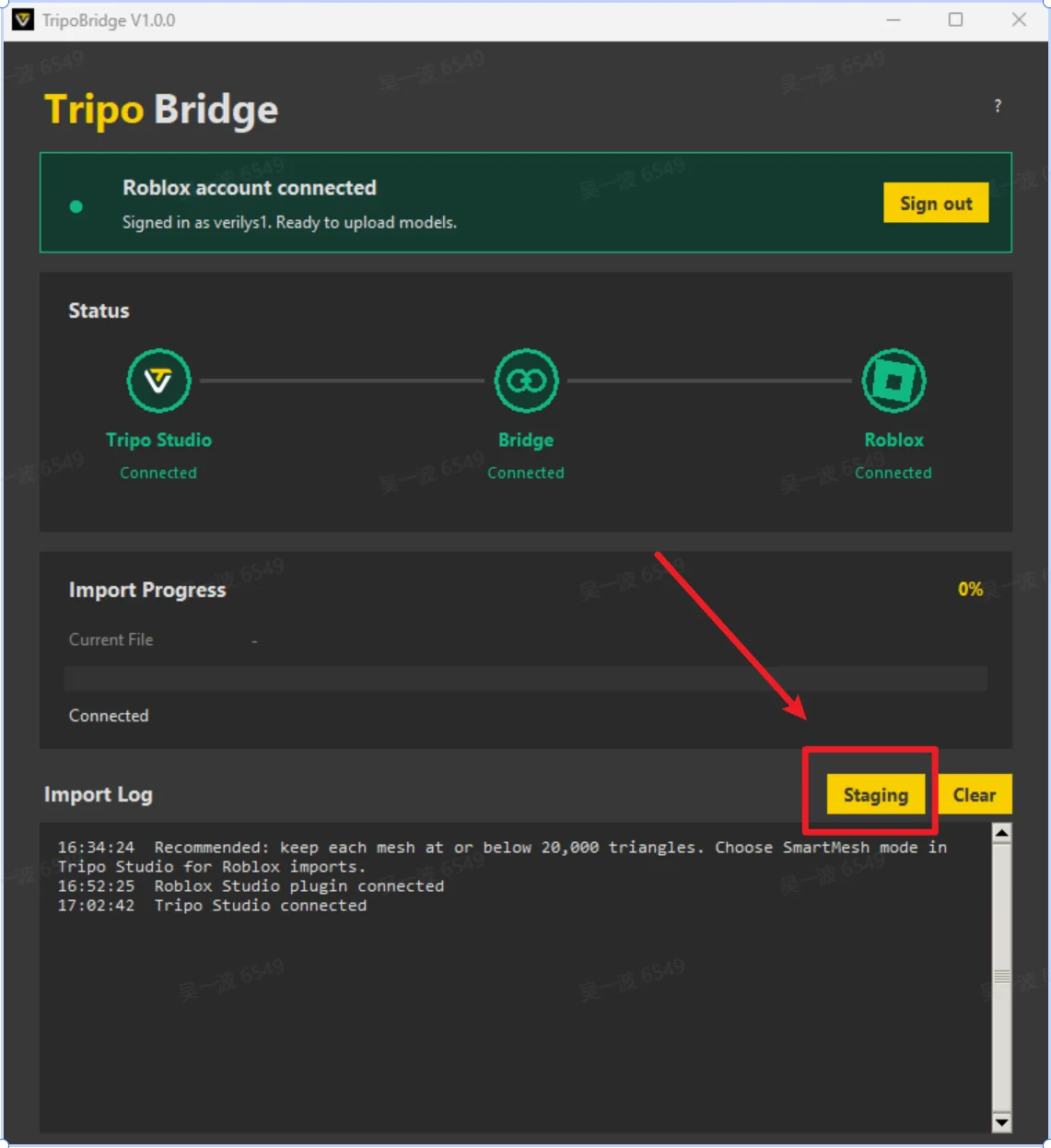Viewport: 1051px width, 1148px height.
Task: Click the TripoBridge title bar app icon
Action: point(23,19)
